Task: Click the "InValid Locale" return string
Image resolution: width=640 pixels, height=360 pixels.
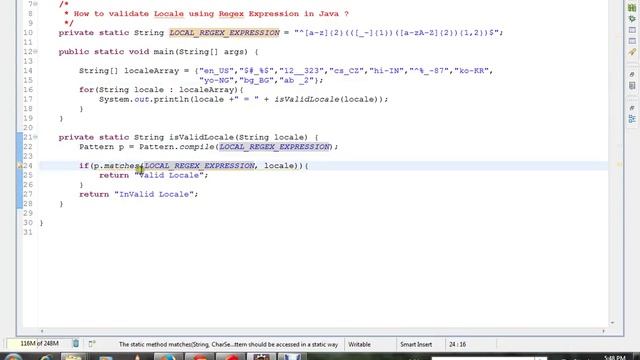Action: click(x=154, y=194)
